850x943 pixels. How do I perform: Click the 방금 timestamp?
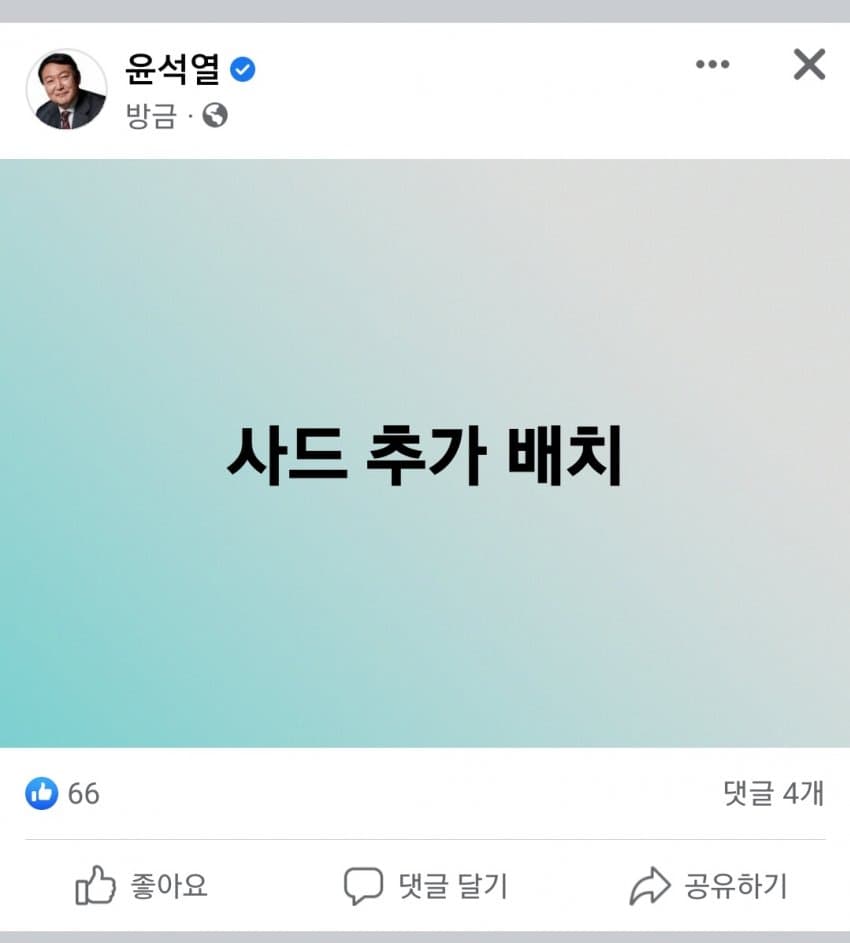(x=151, y=115)
